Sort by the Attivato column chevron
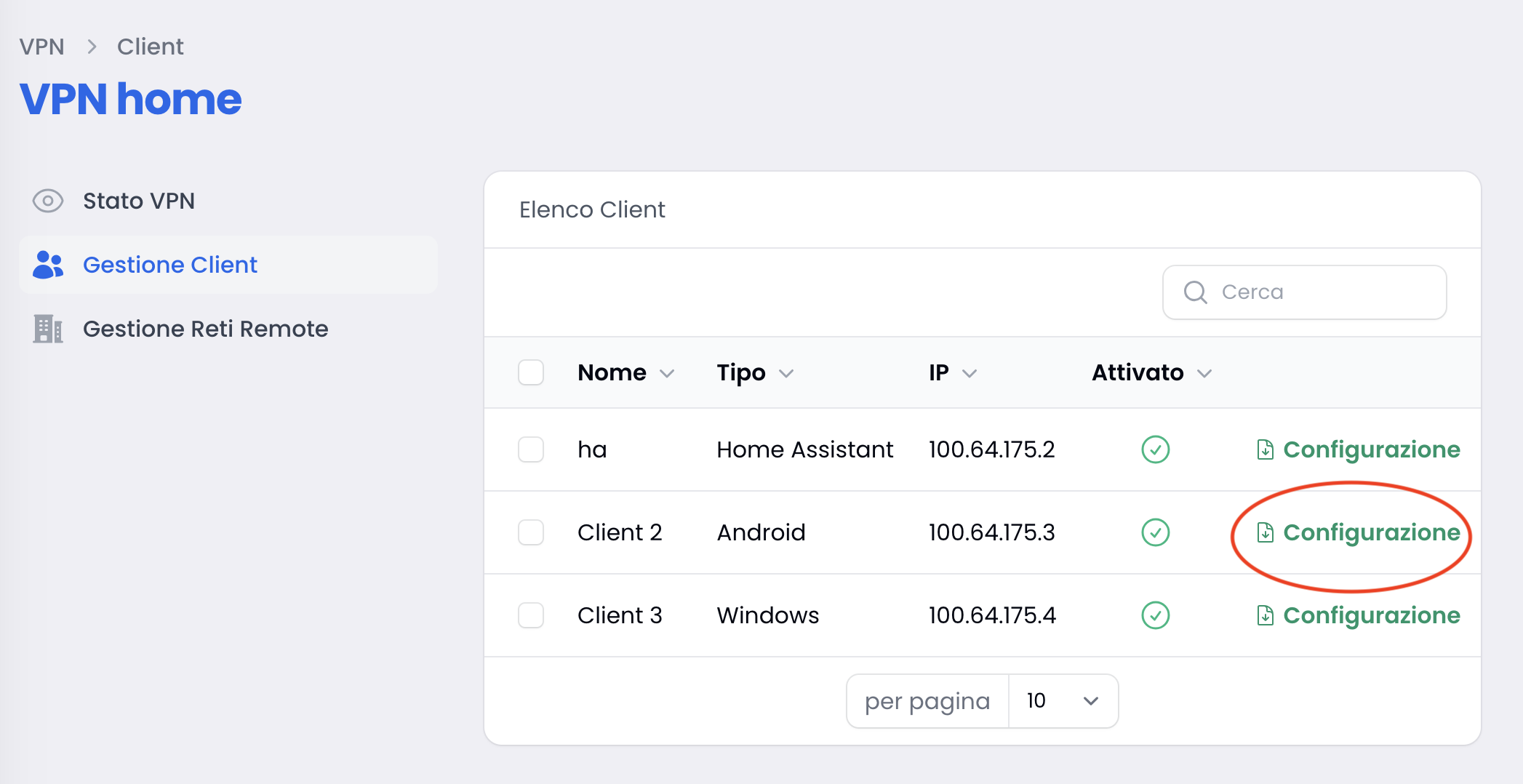 click(x=1204, y=374)
